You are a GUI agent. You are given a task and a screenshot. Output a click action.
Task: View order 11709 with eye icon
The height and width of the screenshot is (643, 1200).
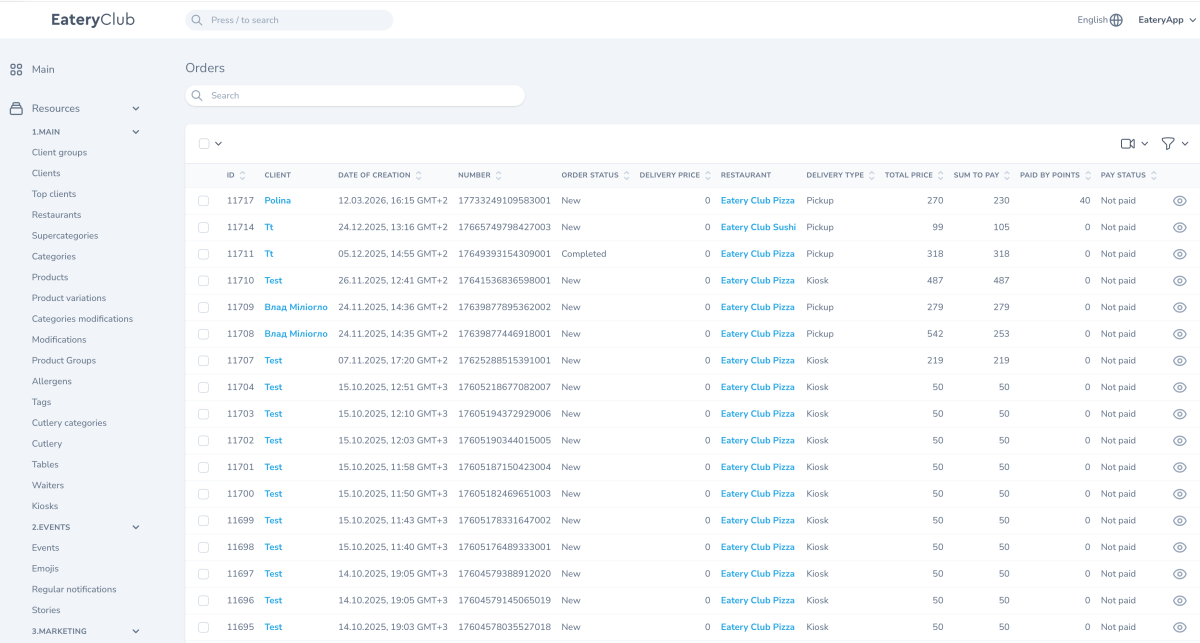(x=1179, y=307)
